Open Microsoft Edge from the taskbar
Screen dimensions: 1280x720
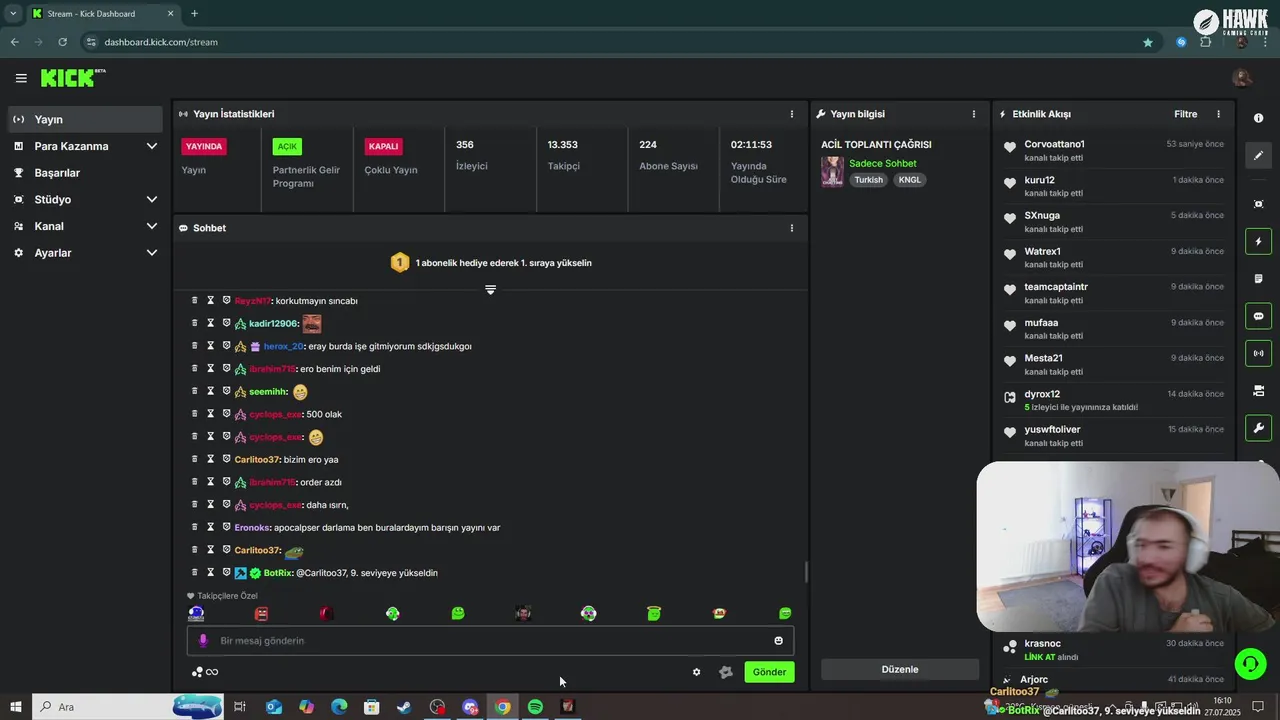339,707
